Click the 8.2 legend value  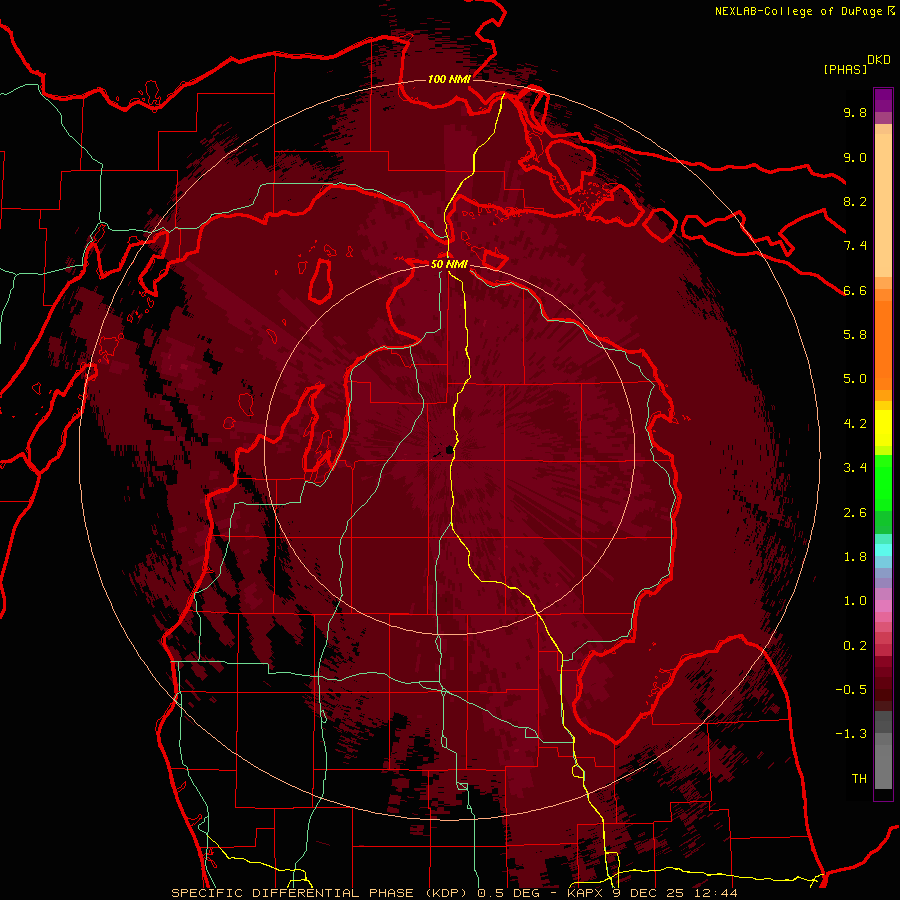[855, 201]
